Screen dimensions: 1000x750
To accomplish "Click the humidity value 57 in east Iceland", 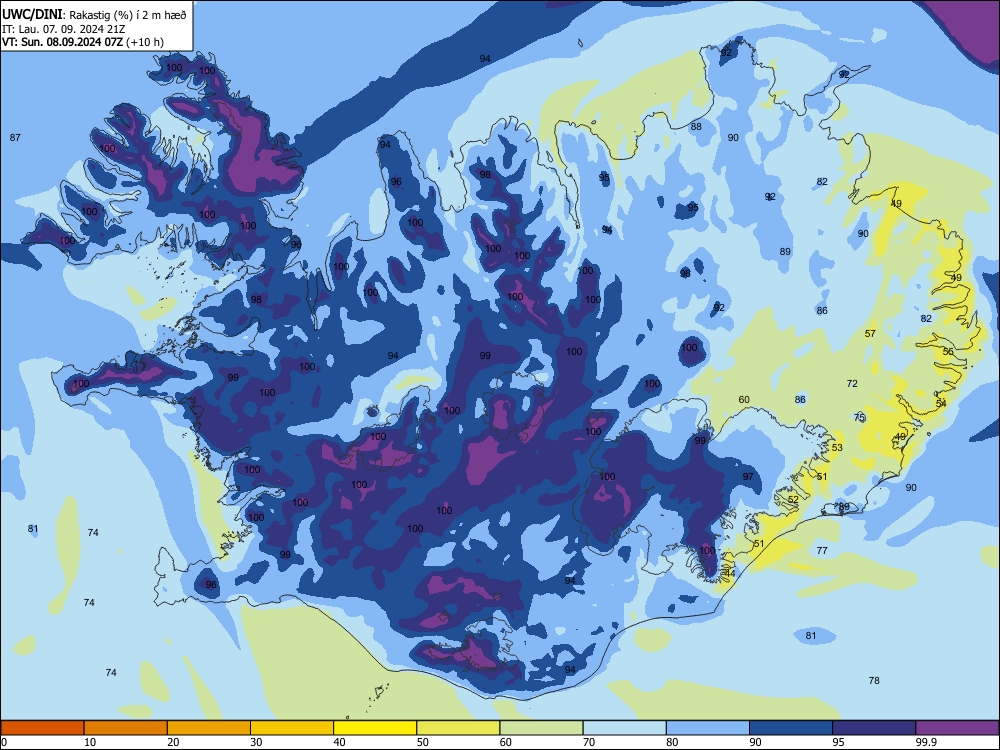I will [870, 334].
